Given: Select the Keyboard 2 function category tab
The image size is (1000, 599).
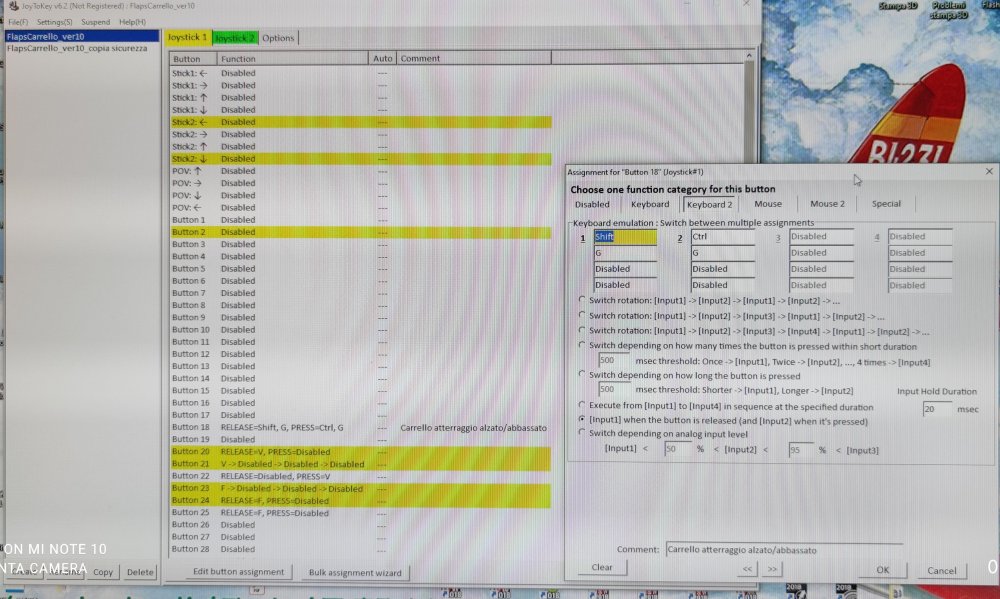Looking at the screenshot, I should pyautogui.click(x=709, y=204).
